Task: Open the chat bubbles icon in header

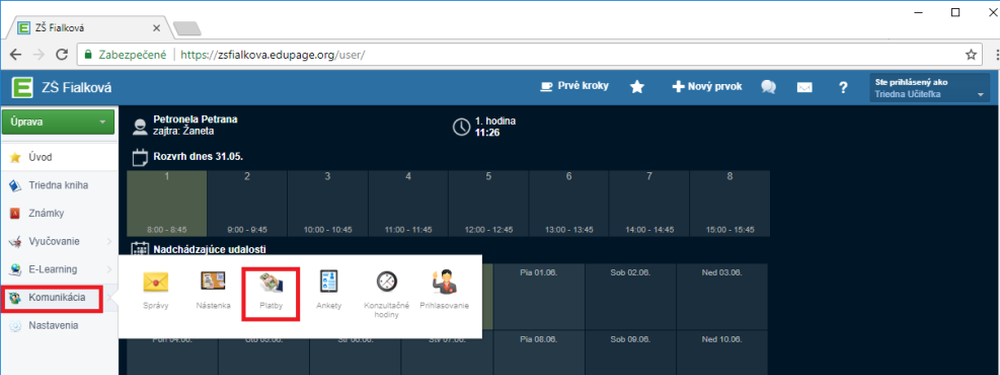Action: click(768, 87)
